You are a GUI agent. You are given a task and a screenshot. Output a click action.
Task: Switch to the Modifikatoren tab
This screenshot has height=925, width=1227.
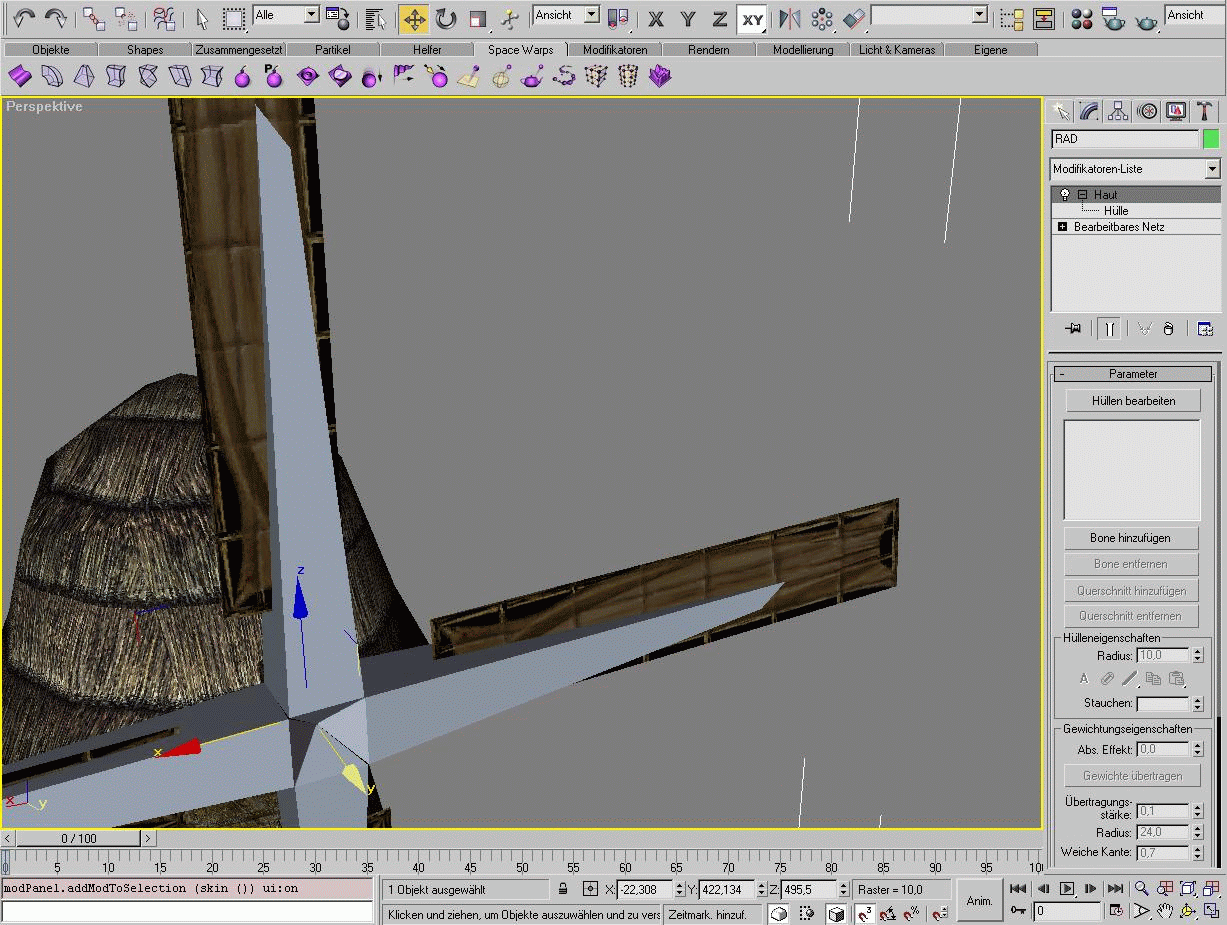click(x=615, y=49)
